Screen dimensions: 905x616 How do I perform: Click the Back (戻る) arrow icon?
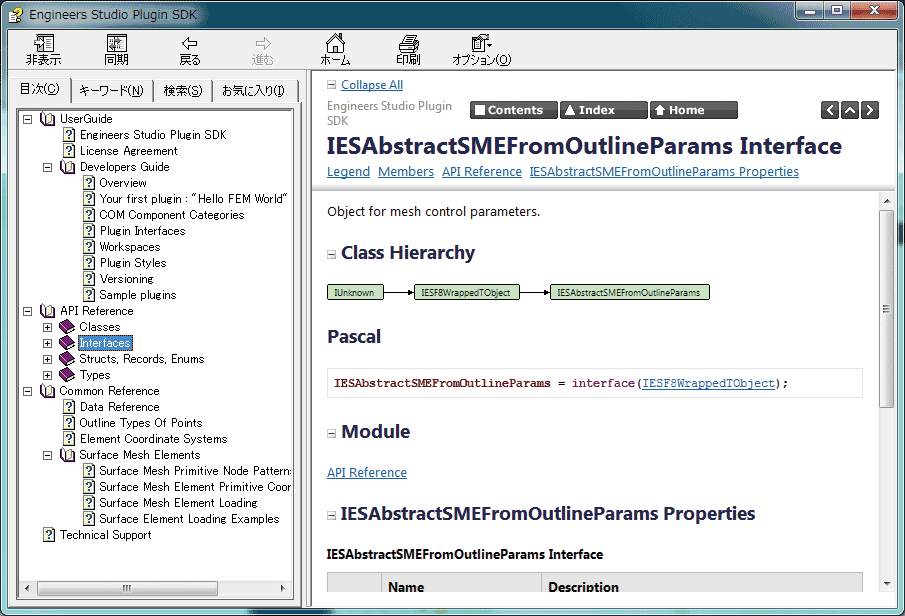click(189, 44)
